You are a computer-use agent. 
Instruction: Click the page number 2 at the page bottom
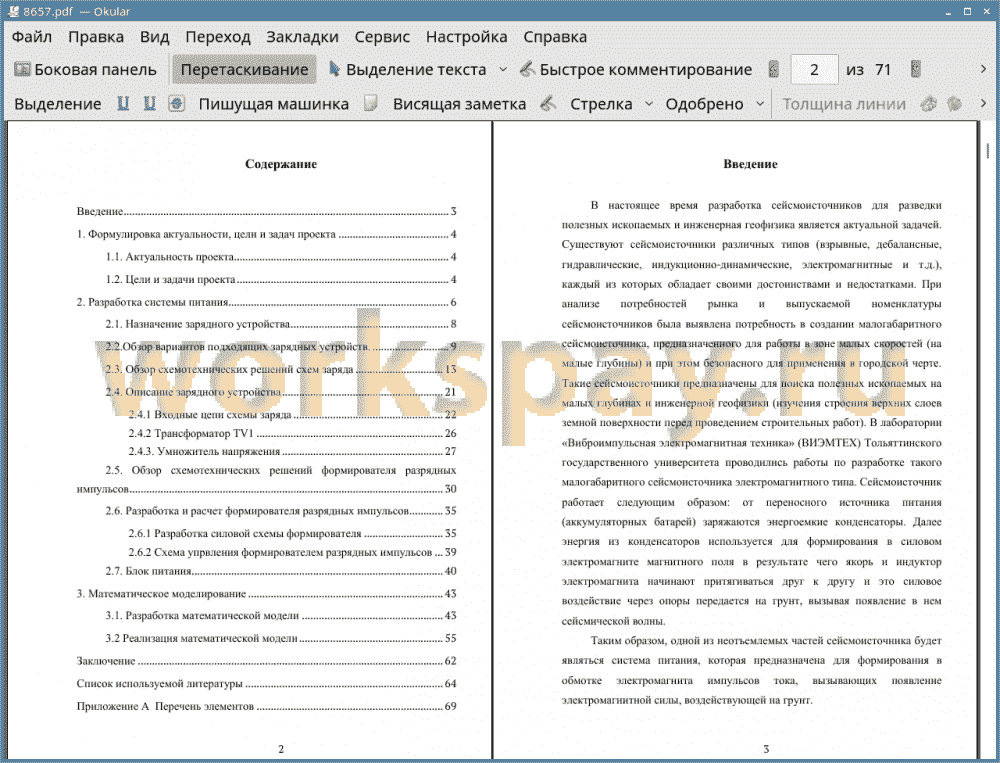pos(281,749)
